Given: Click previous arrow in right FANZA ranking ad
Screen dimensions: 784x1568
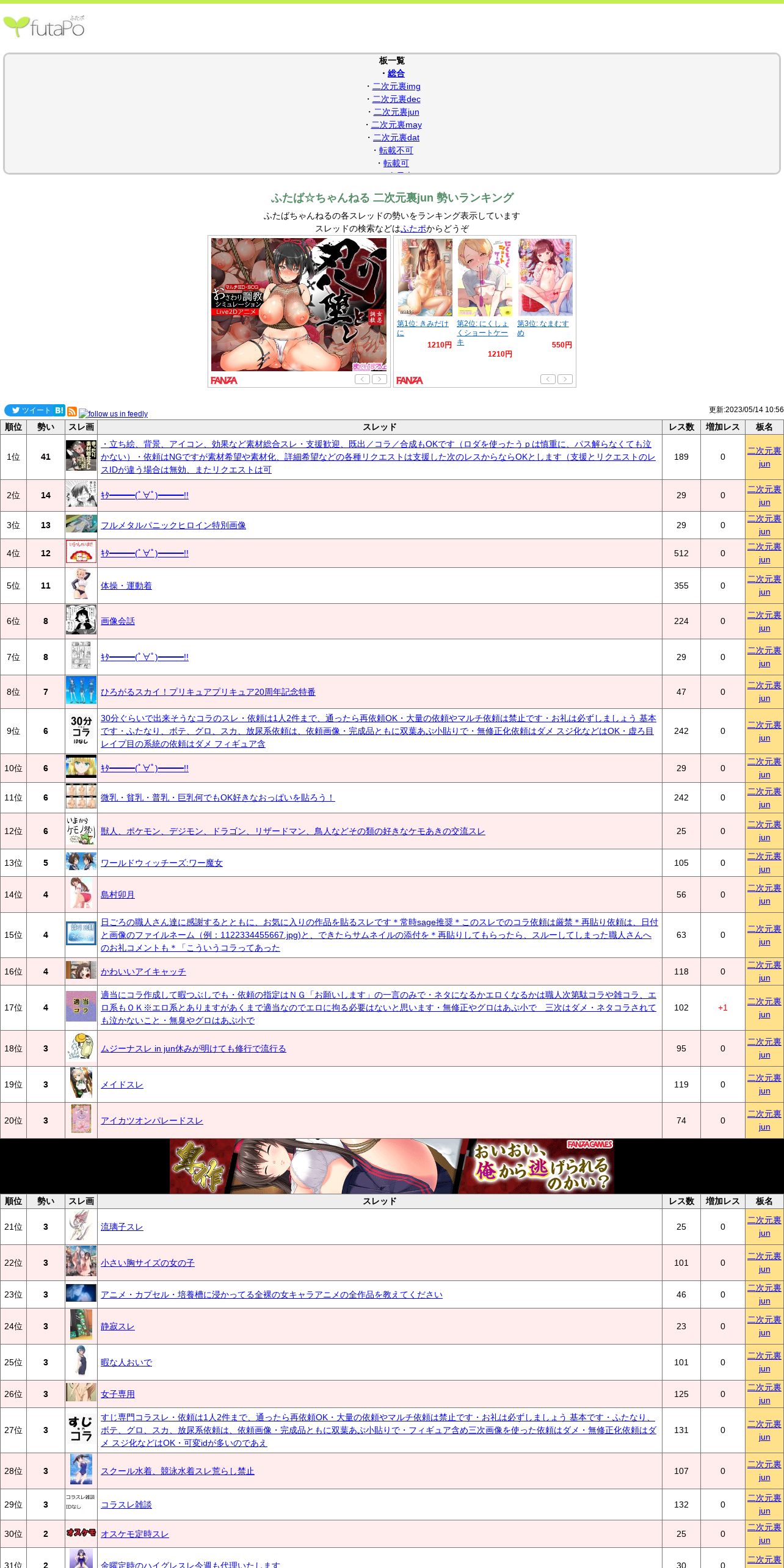Looking at the screenshot, I should coord(548,379).
